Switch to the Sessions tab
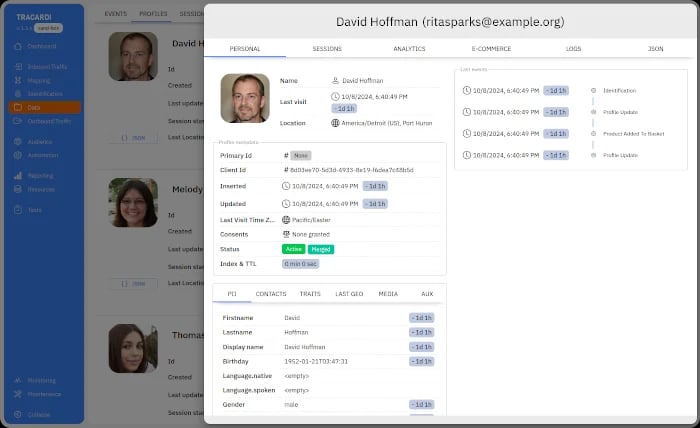The image size is (700, 428). (327, 49)
